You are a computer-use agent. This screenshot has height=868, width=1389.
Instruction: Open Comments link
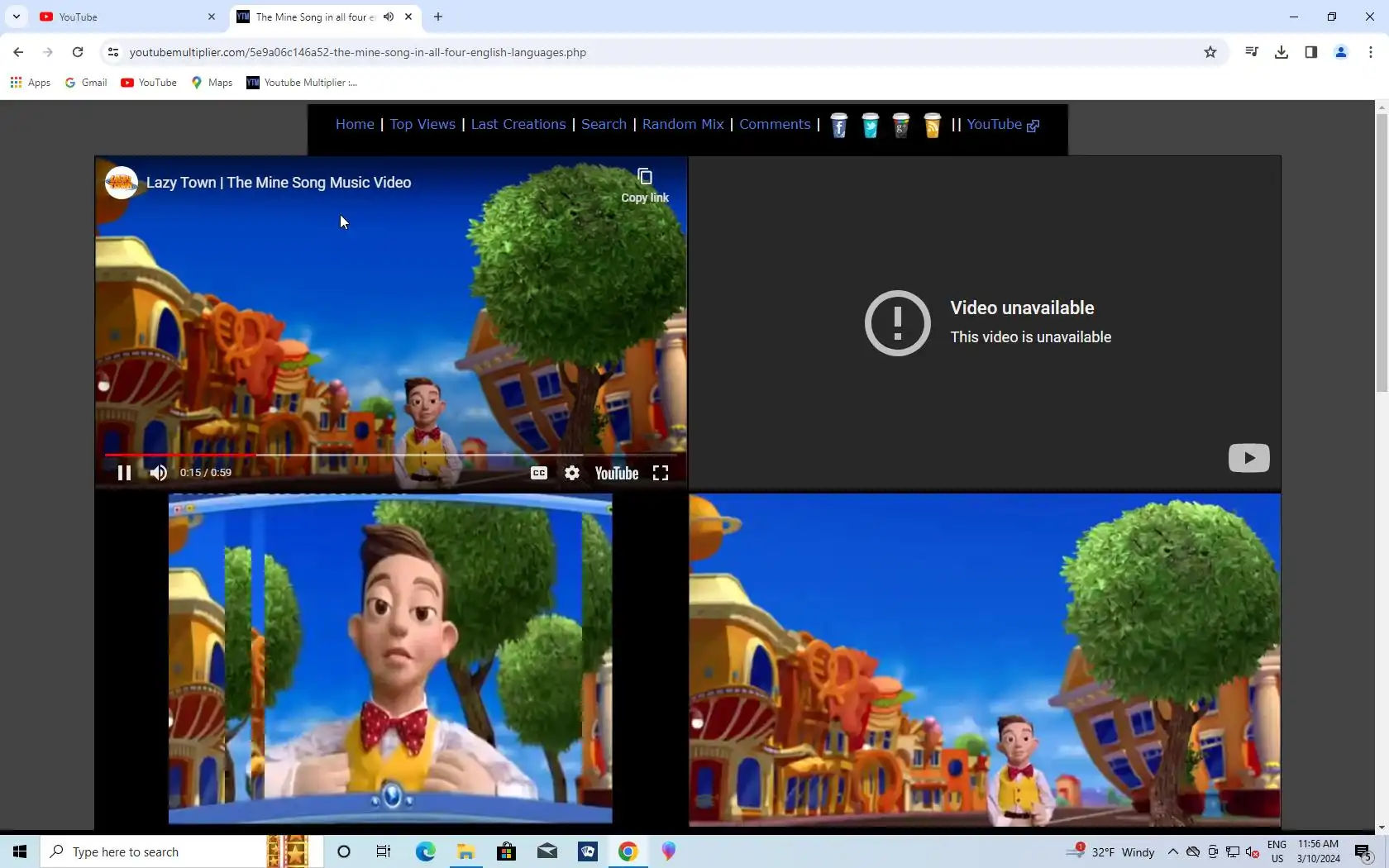pyautogui.click(x=775, y=124)
